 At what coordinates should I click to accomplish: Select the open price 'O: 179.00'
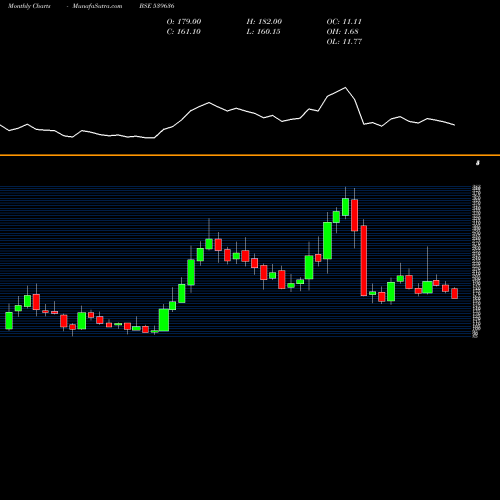click(184, 21)
